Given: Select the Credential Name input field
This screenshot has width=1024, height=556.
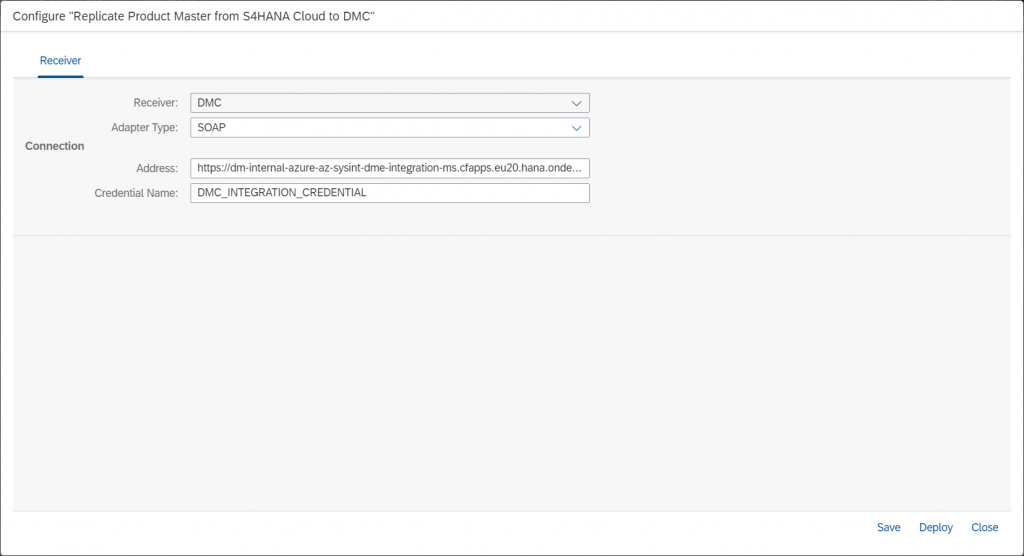Looking at the screenshot, I should click(390, 193).
